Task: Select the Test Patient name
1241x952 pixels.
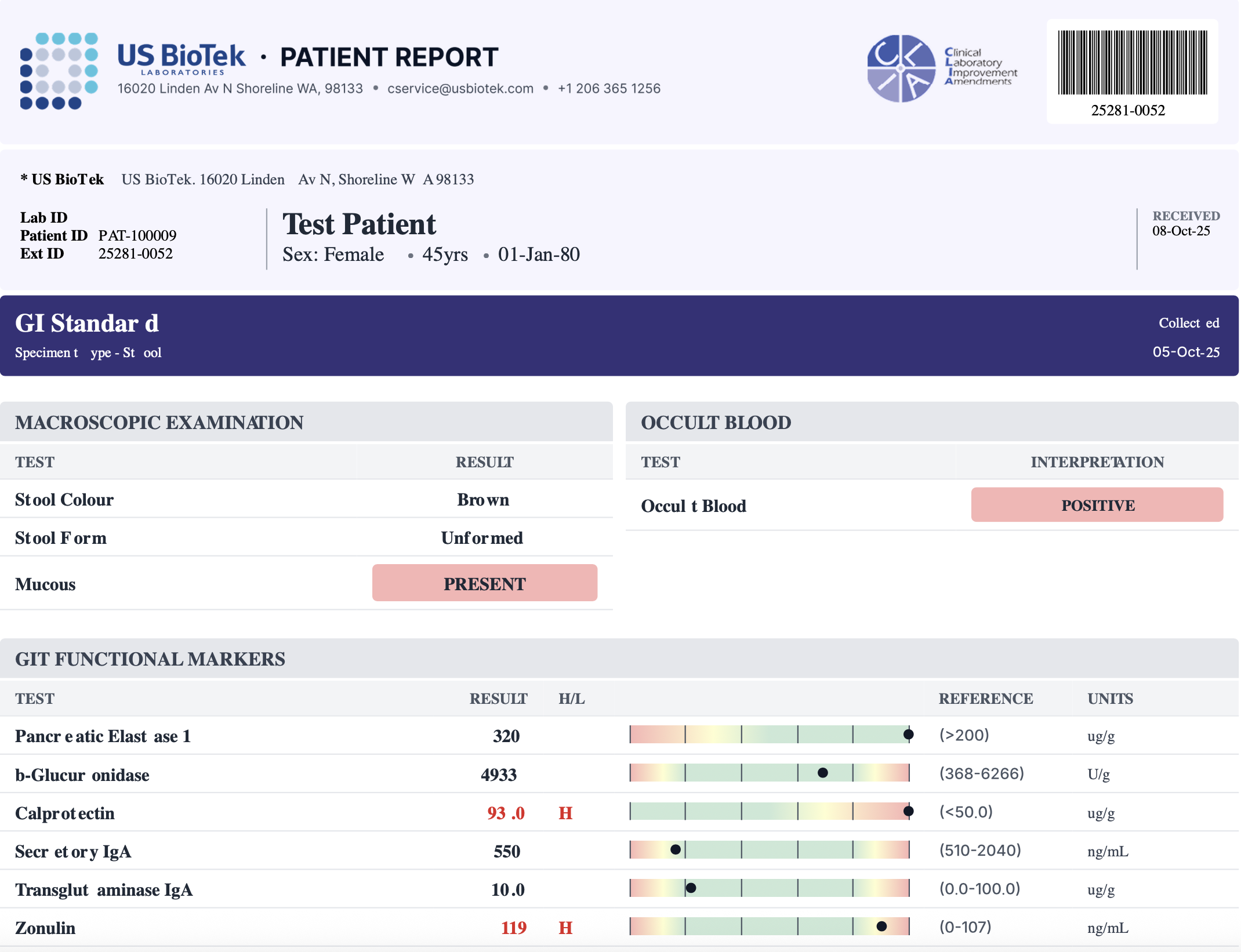Action: 359,224
